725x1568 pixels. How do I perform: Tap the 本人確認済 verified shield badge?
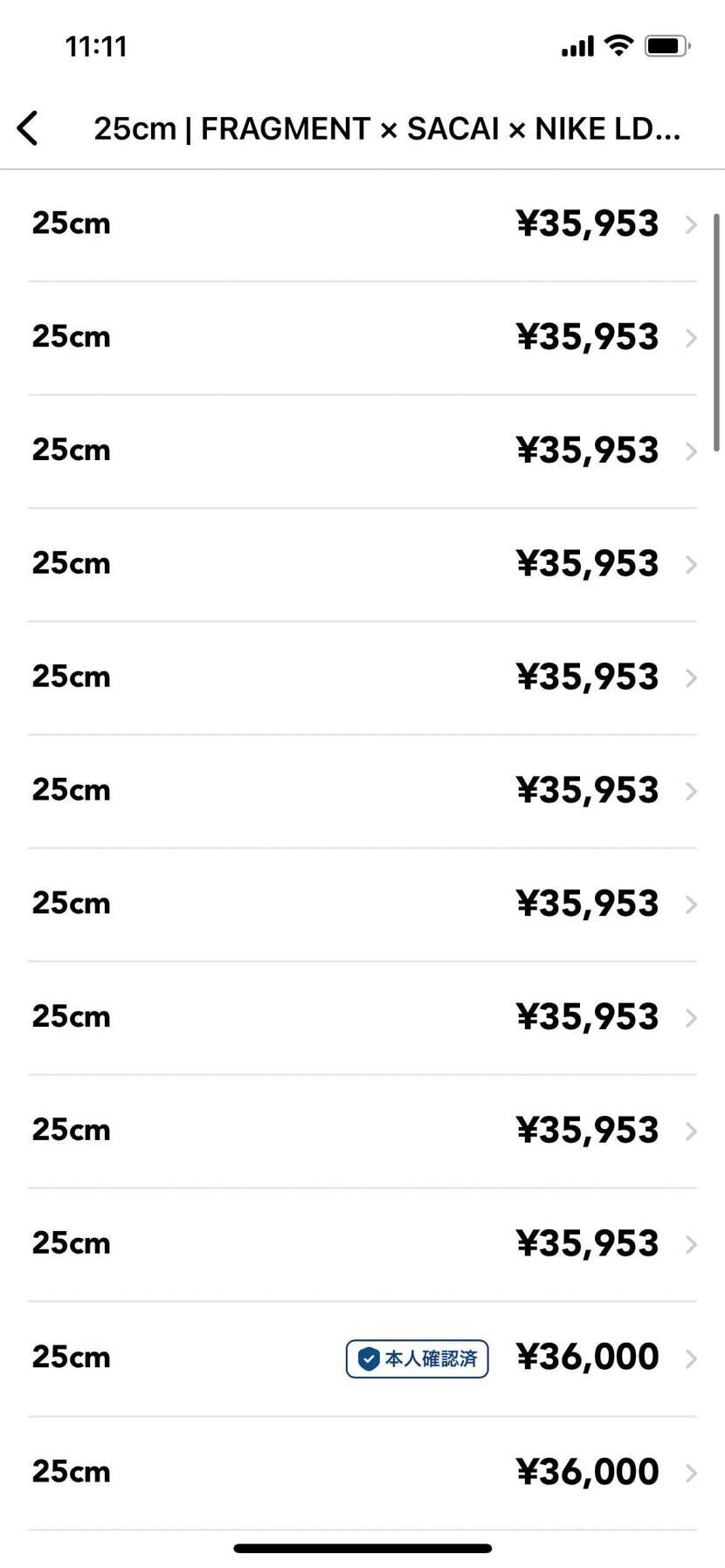pyautogui.click(x=417, y=1358)
